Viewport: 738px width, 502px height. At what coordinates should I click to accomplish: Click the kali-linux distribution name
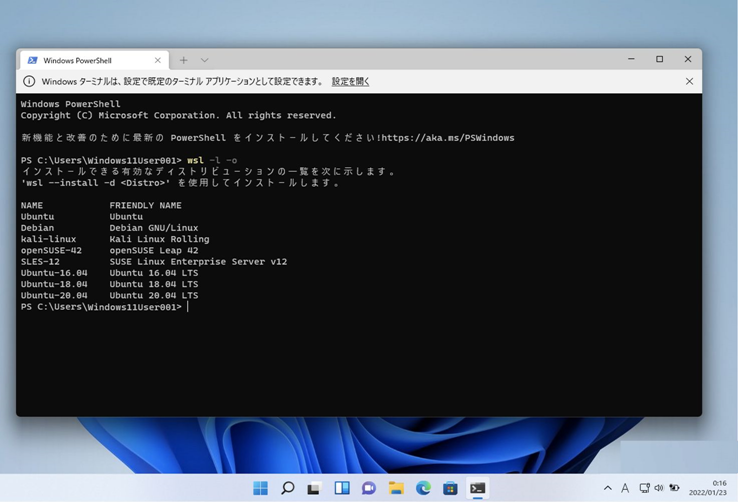48,239
